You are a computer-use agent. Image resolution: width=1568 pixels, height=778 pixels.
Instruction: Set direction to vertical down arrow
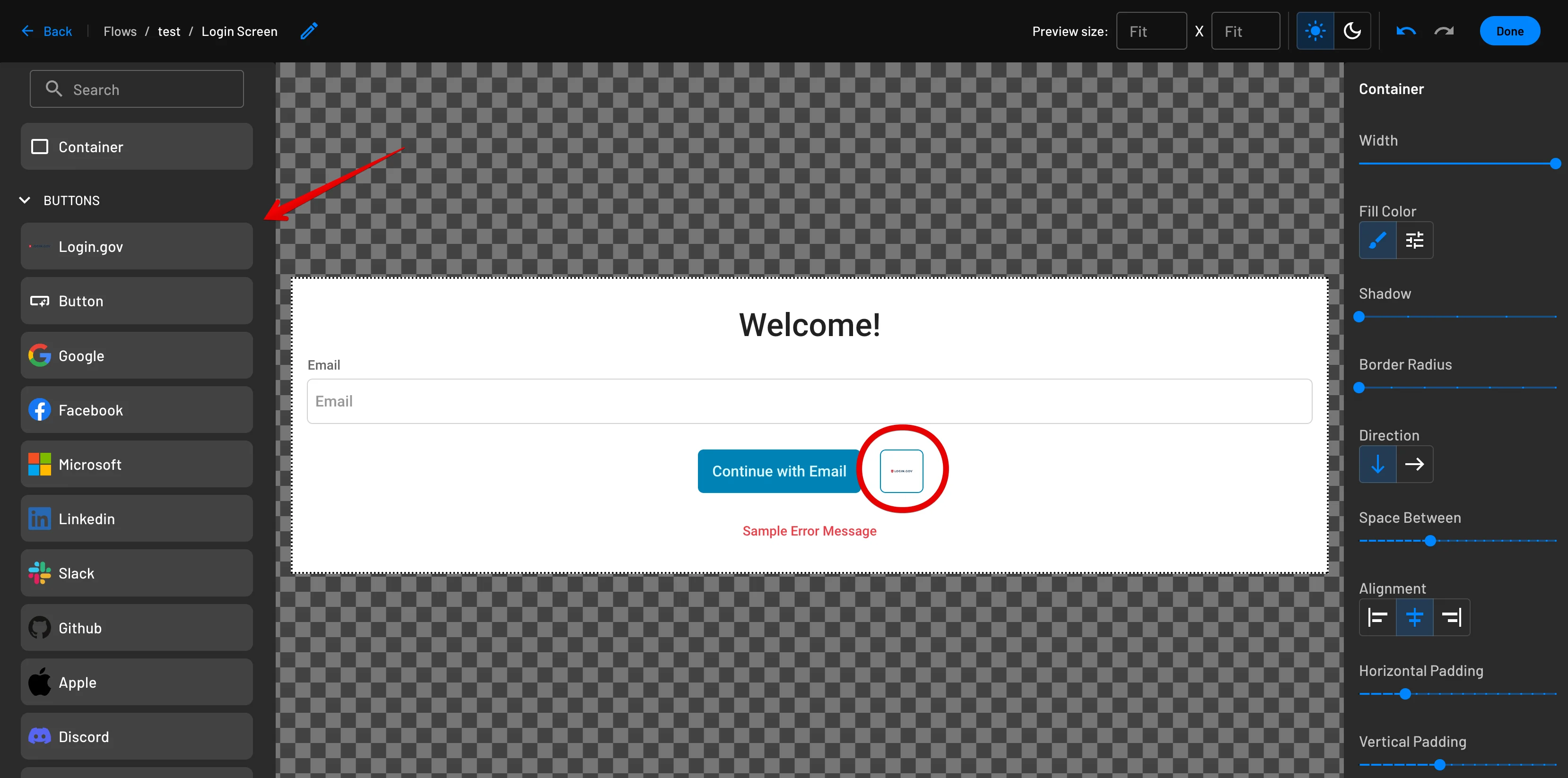point(1377,464)
